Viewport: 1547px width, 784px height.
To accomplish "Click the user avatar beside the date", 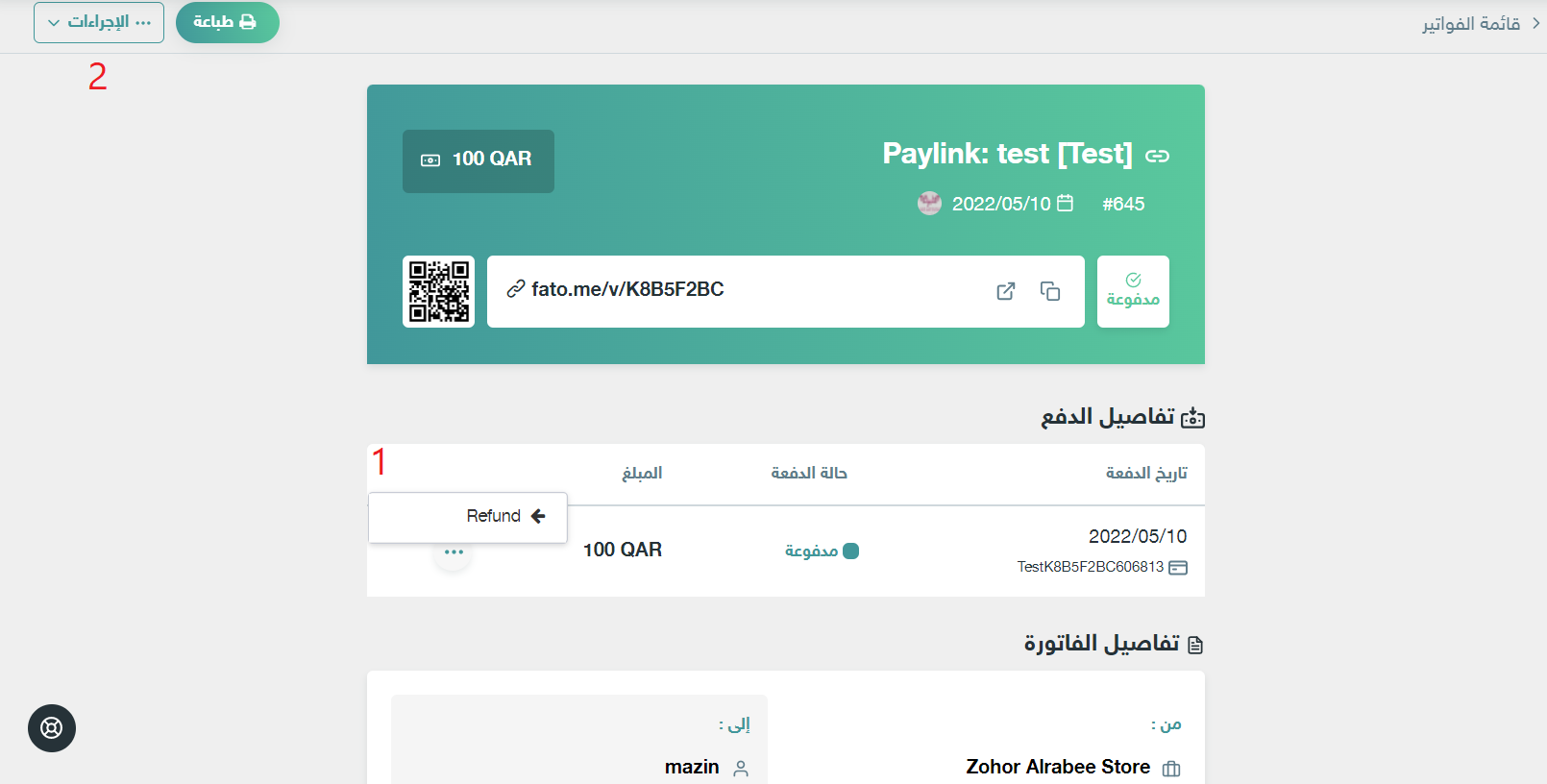I will [929, 203].
